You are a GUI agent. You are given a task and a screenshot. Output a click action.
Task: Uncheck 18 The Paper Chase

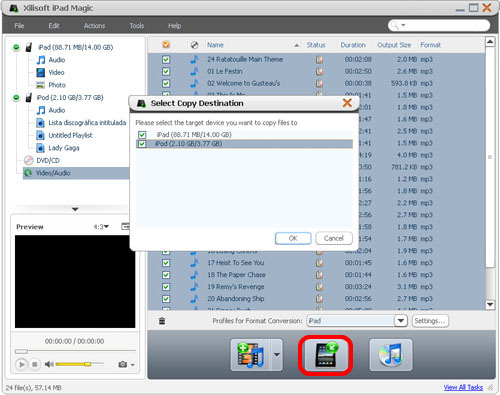pos(166,275)
